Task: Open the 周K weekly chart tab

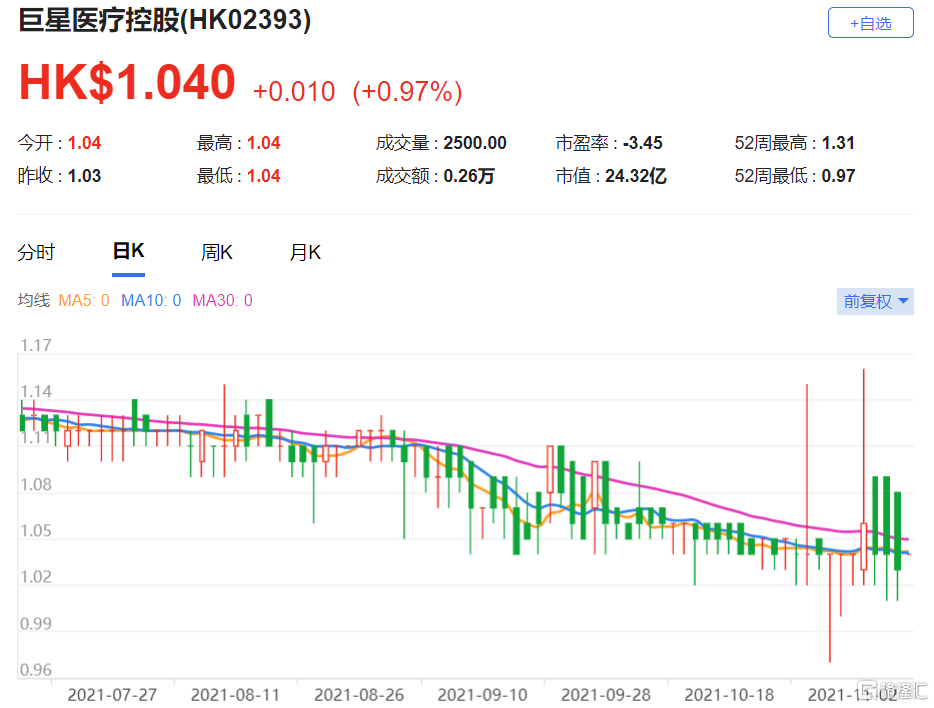Action: (x=216, y=252)
